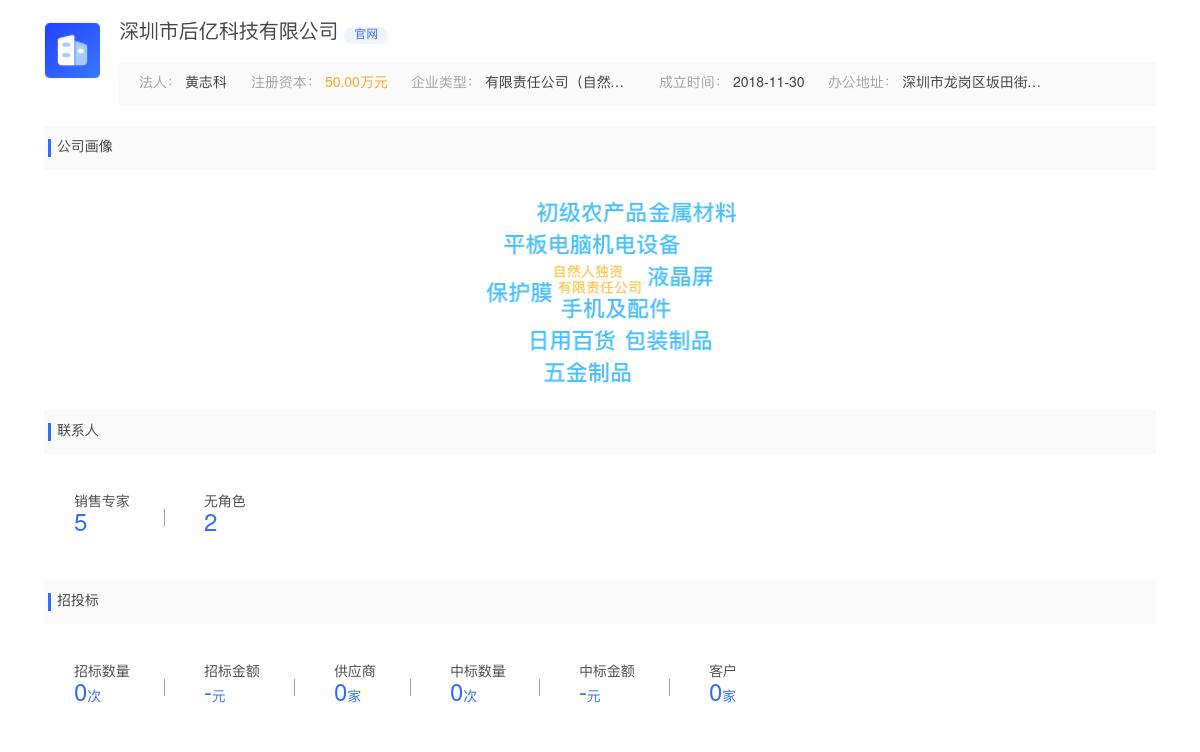Expand the truncated 企业类型 company type text
The image size is (1200, 752).
pyautogui.click(x=554, y=82)
